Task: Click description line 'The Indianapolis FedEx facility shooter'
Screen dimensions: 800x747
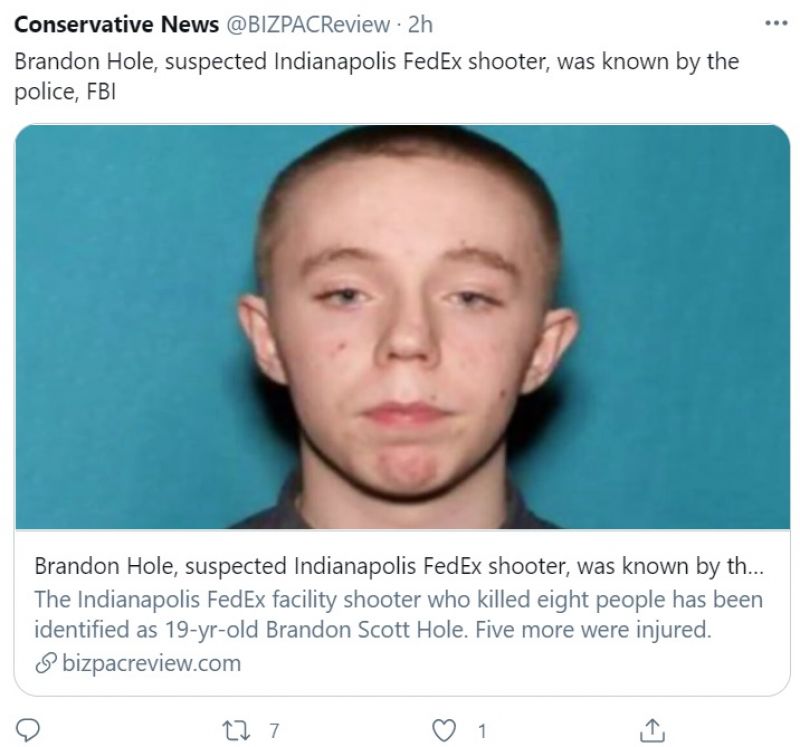Action: coord(398,600)
